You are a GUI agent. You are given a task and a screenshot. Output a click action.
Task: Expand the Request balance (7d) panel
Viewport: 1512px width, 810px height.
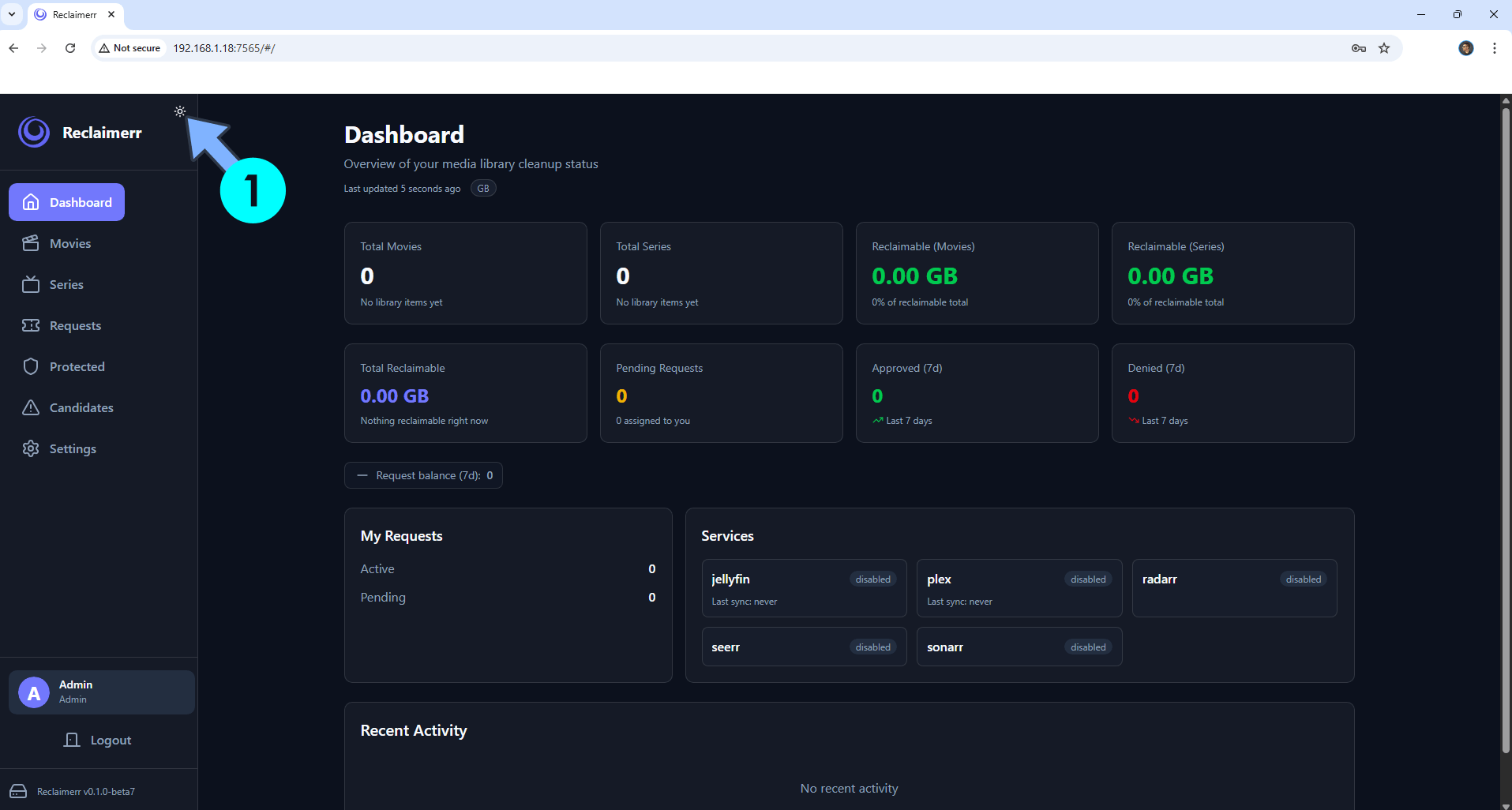coord(423,474)
